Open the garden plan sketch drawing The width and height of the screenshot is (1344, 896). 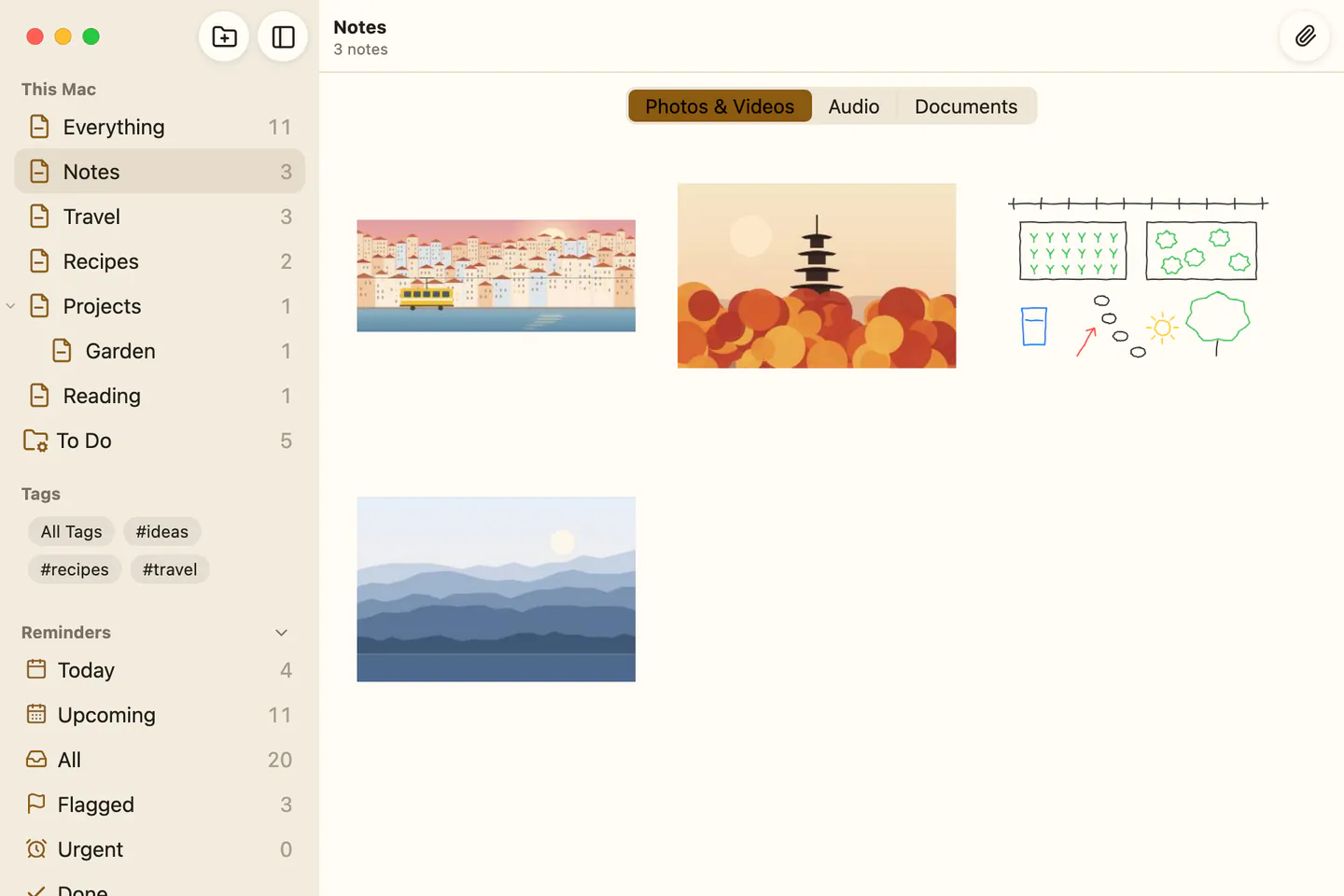pyautogui.click(x=1138, y=275)
